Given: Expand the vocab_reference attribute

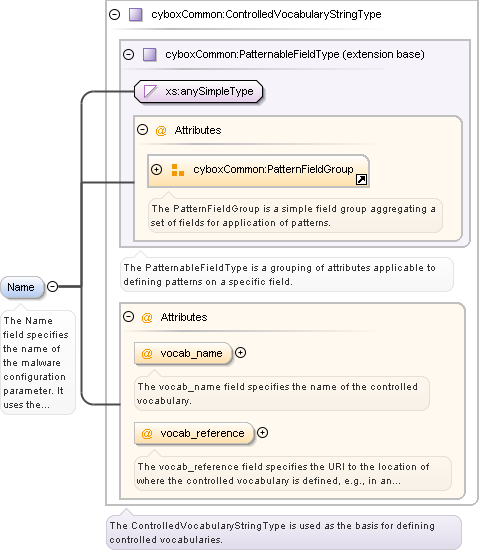Looking at the screenshot, I should point(262,432).
